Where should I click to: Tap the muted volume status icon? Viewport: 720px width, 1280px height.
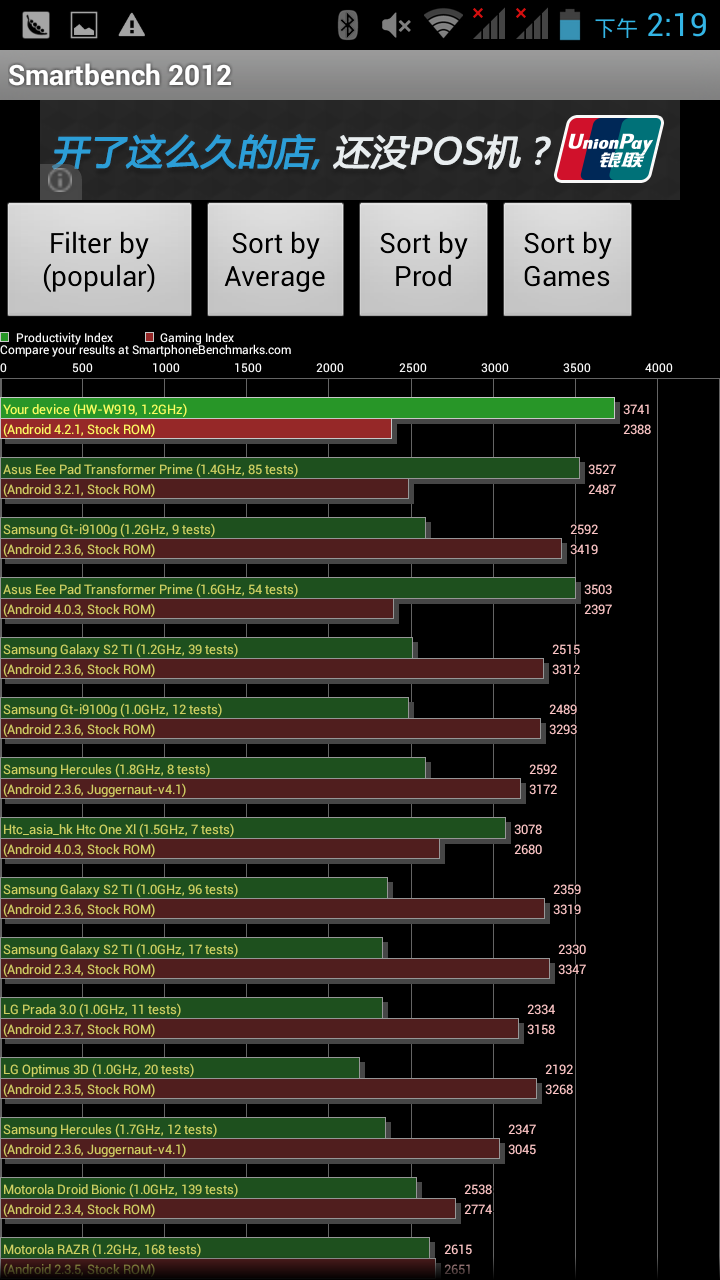396,25
